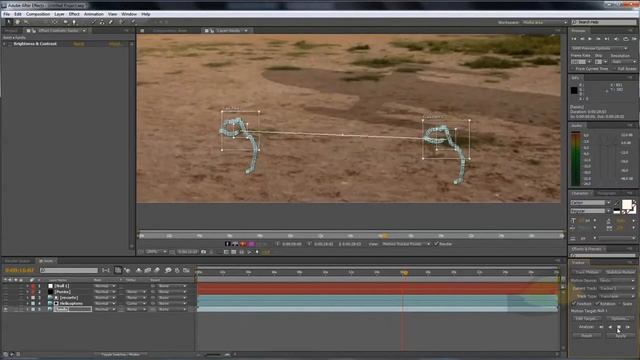
Task: Open the Composition menu
Action: click(x=38, y=14)
